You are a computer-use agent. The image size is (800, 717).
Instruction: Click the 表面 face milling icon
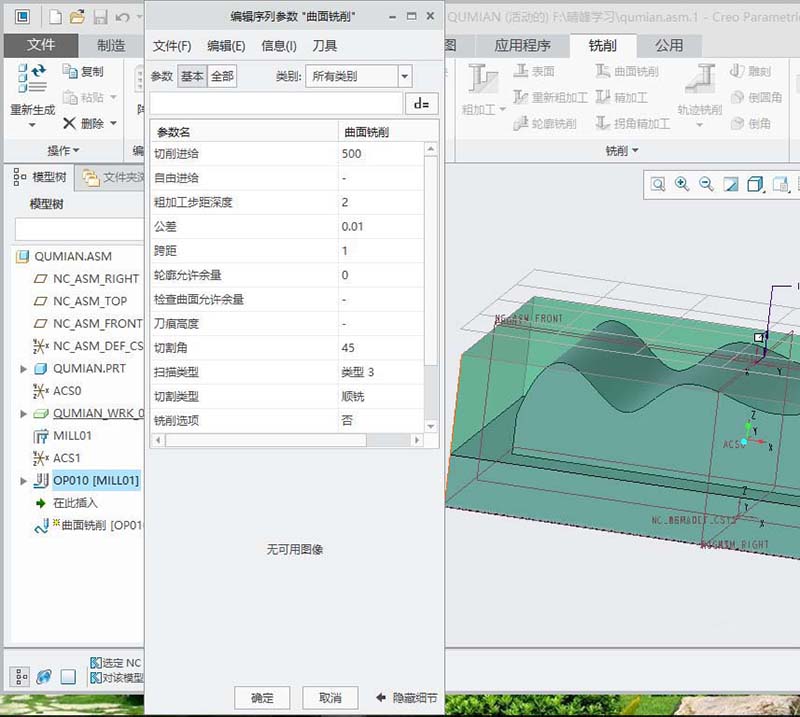pyautogui.click(x=520, y=71)
